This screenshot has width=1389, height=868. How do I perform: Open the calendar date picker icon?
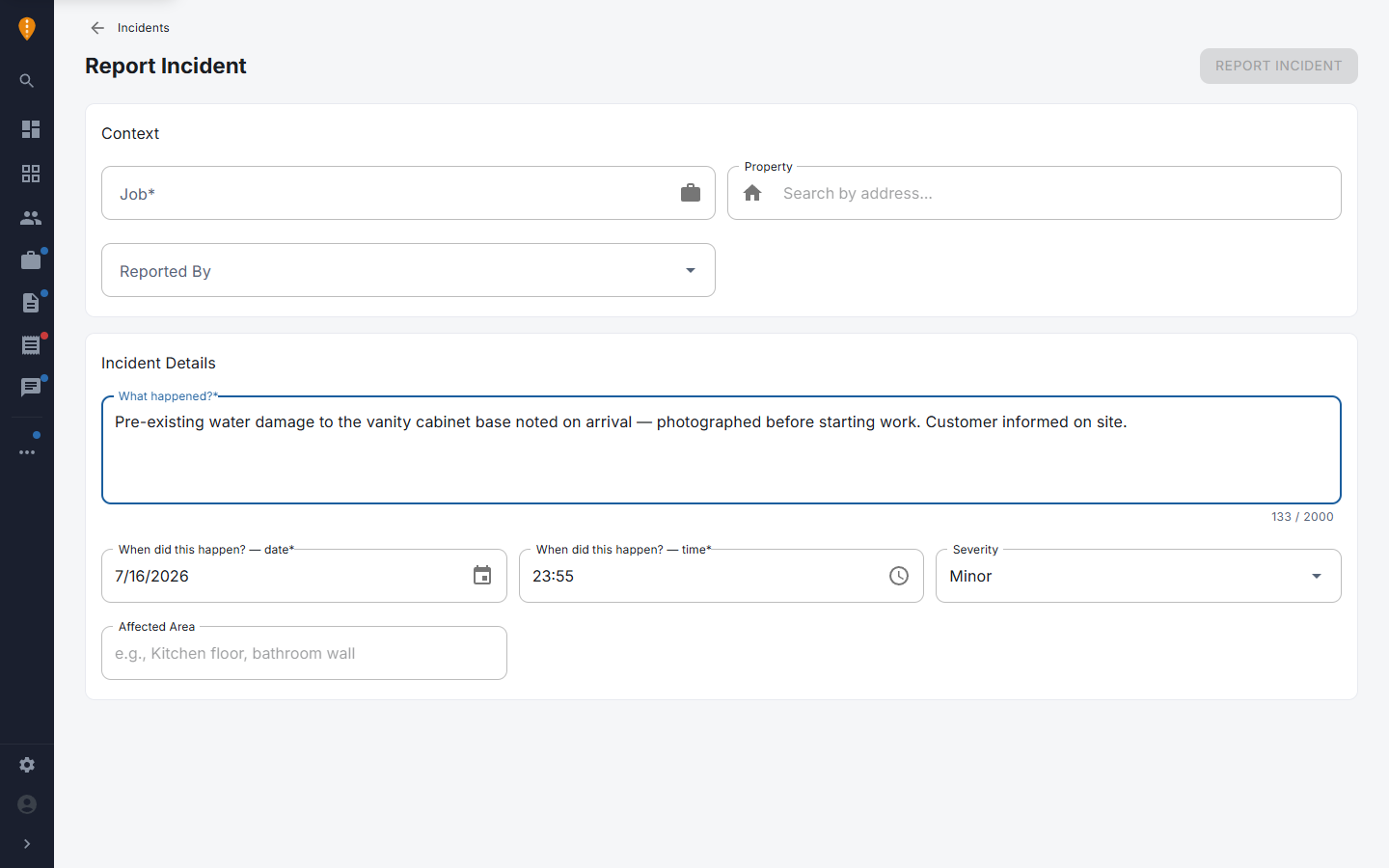pos(482,576)
